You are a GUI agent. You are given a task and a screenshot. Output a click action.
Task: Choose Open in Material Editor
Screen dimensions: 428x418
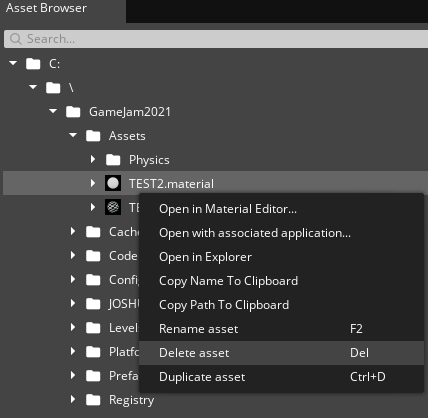(x=281, y=209)
